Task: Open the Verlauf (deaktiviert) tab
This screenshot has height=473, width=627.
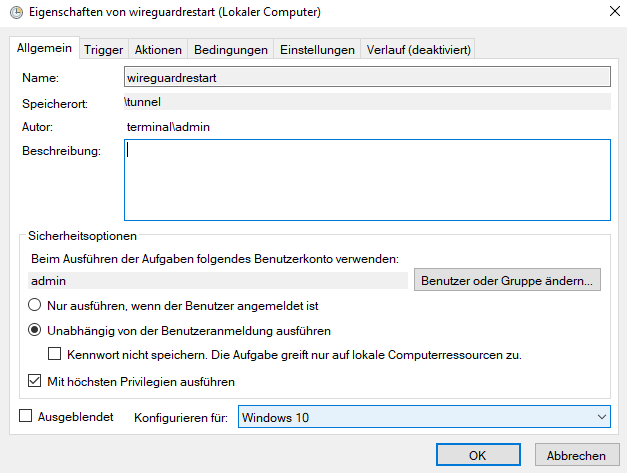Action: click(418, 49)
